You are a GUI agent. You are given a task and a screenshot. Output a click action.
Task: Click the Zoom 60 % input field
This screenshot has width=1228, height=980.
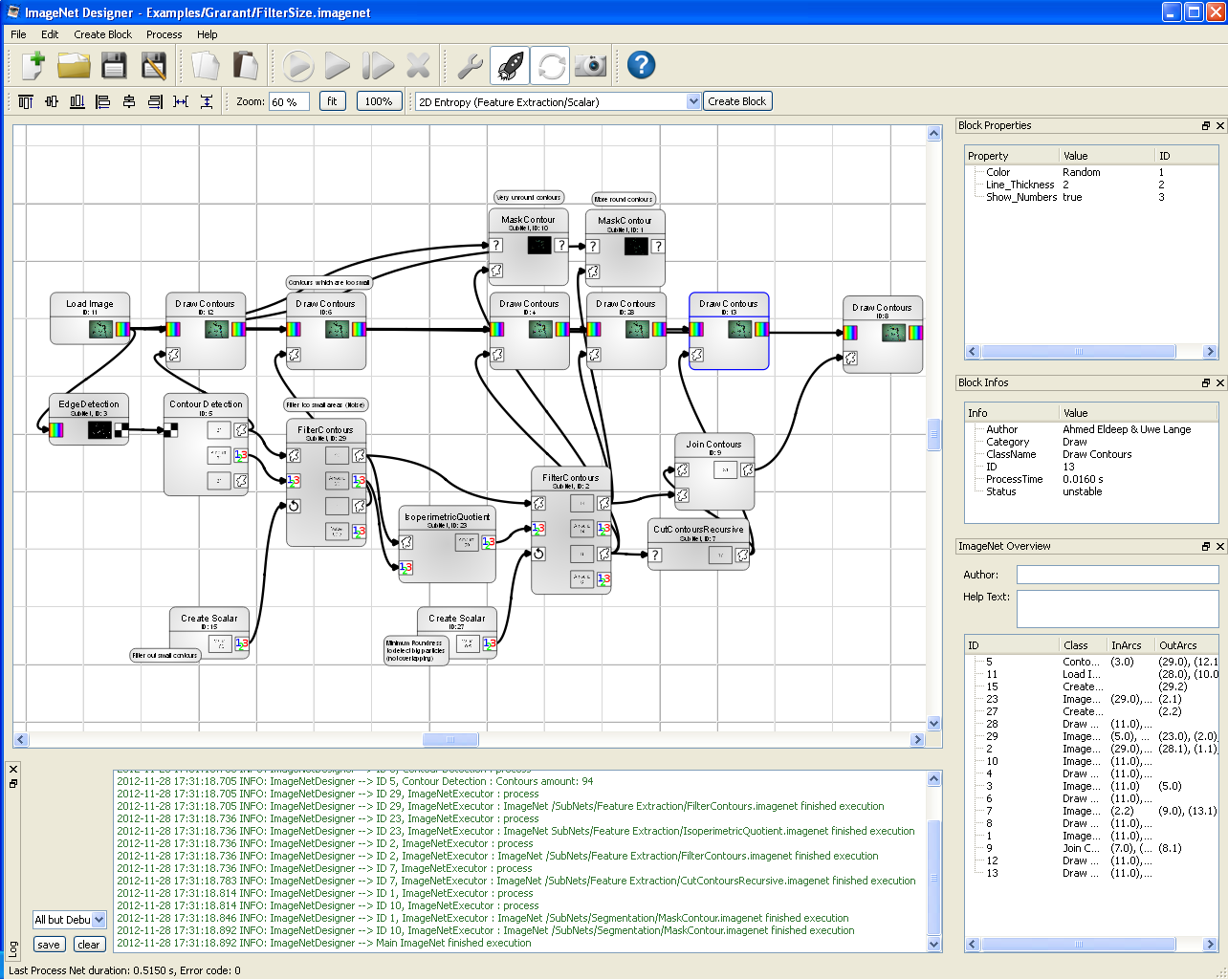coord(289,101)
